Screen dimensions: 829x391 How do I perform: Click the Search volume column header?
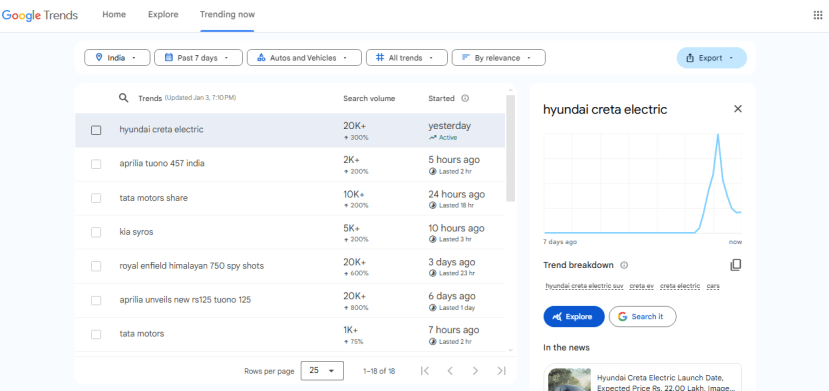[369, 98]
